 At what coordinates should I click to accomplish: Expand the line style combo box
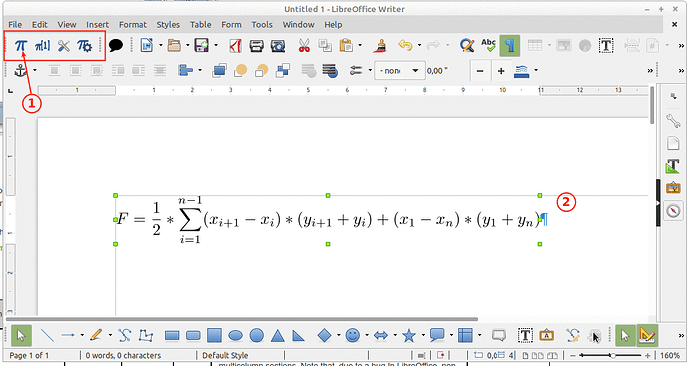[400, 70]
